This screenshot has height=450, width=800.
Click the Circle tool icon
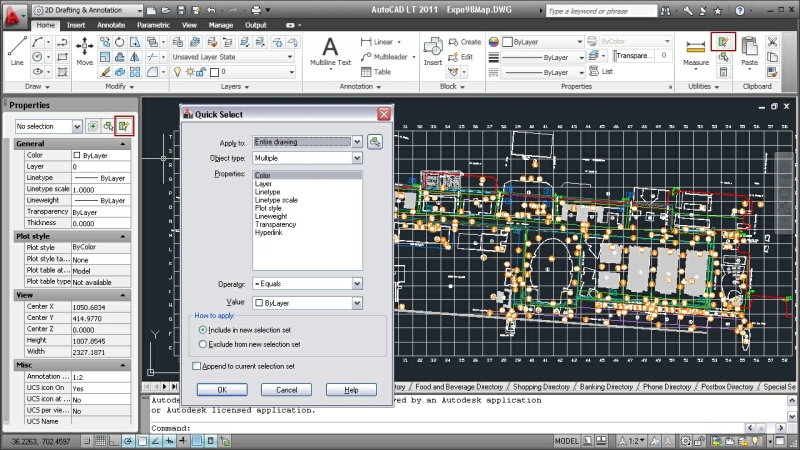pyautogui.click(x=37, y=57)
